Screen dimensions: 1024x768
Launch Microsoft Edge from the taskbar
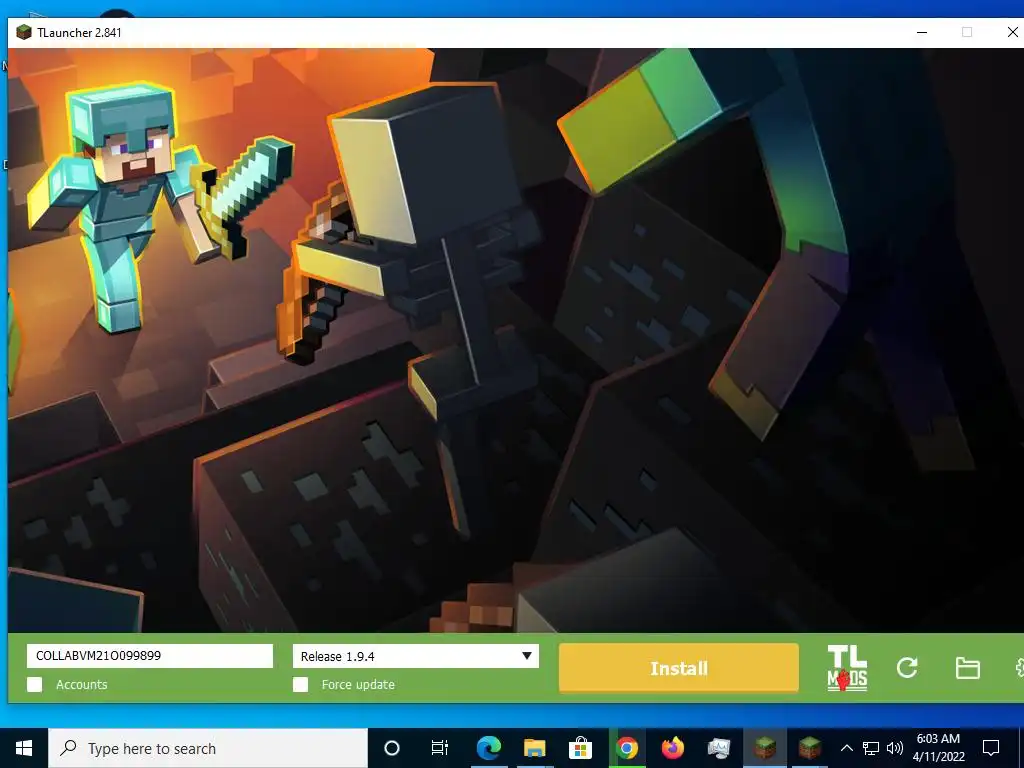[488, 748]
